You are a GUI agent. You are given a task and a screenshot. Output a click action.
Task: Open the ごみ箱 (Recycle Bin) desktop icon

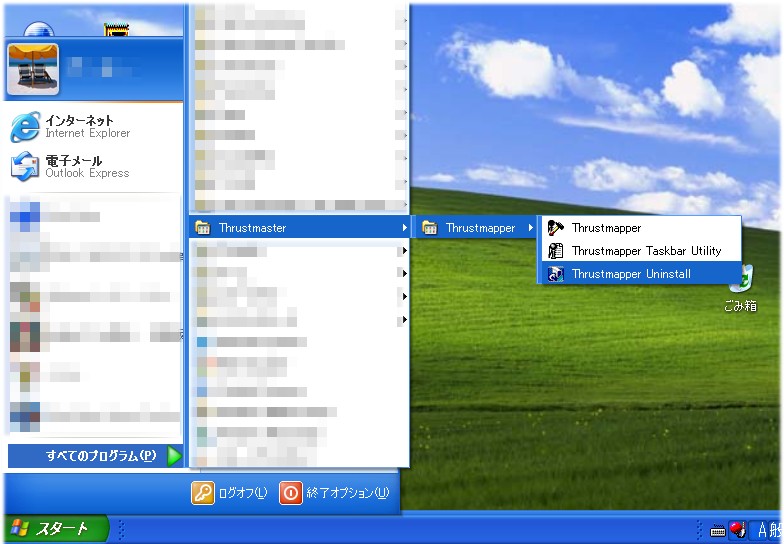740,289
